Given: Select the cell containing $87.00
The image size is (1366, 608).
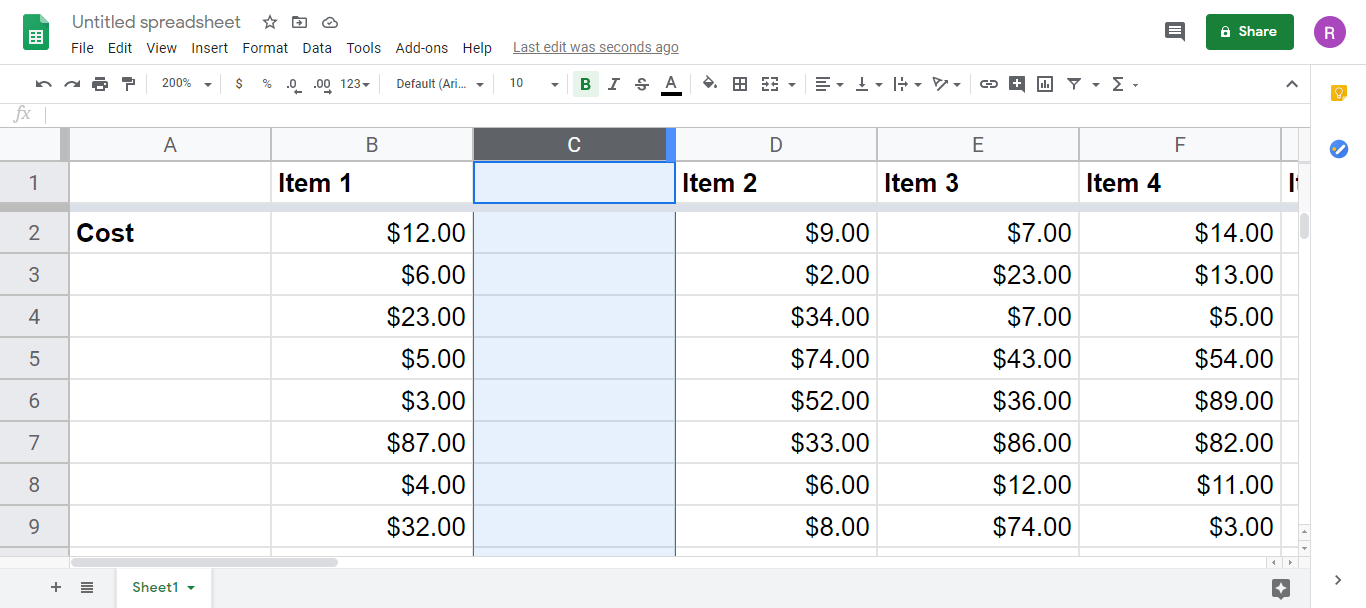Looking at the screenshot, I should (x=372, y=442).
